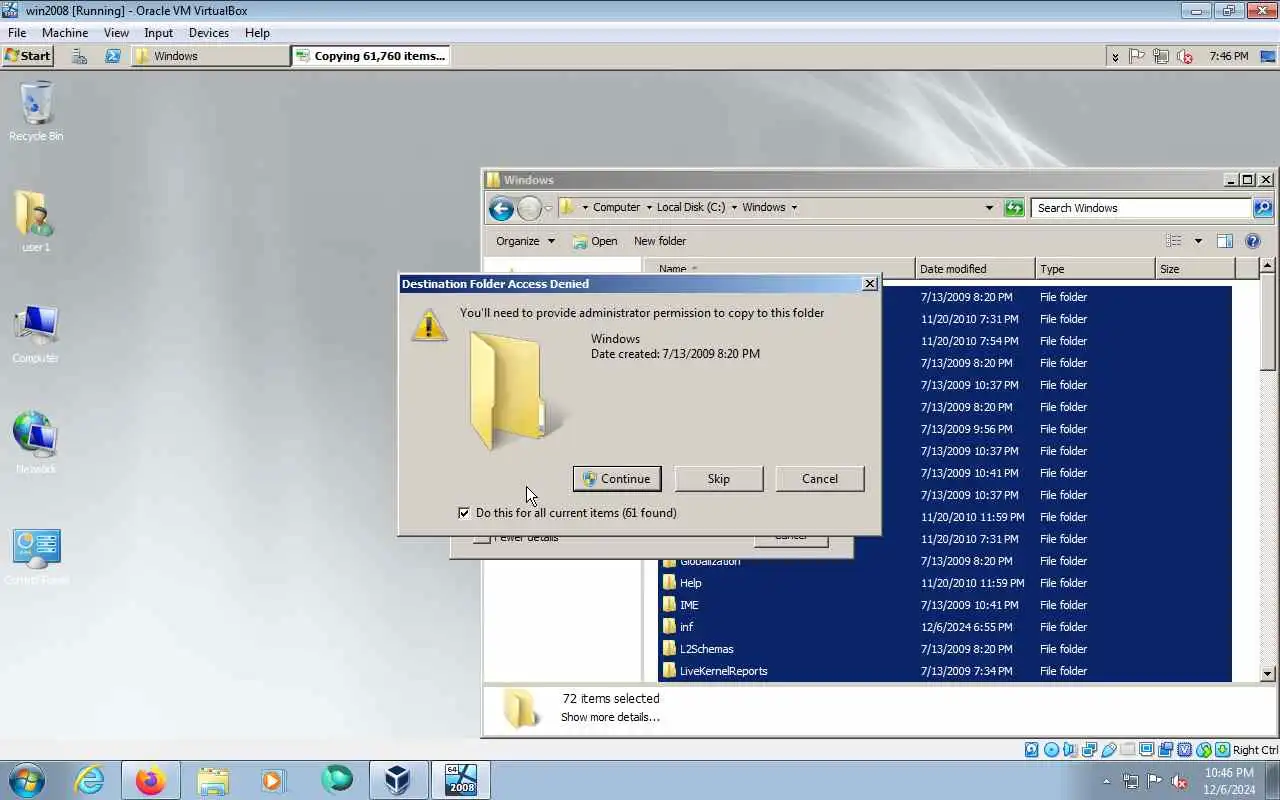Open the Recycle Bin desktop icon
The height and width of the screenshot is (800, 1280).
point(36,110)
